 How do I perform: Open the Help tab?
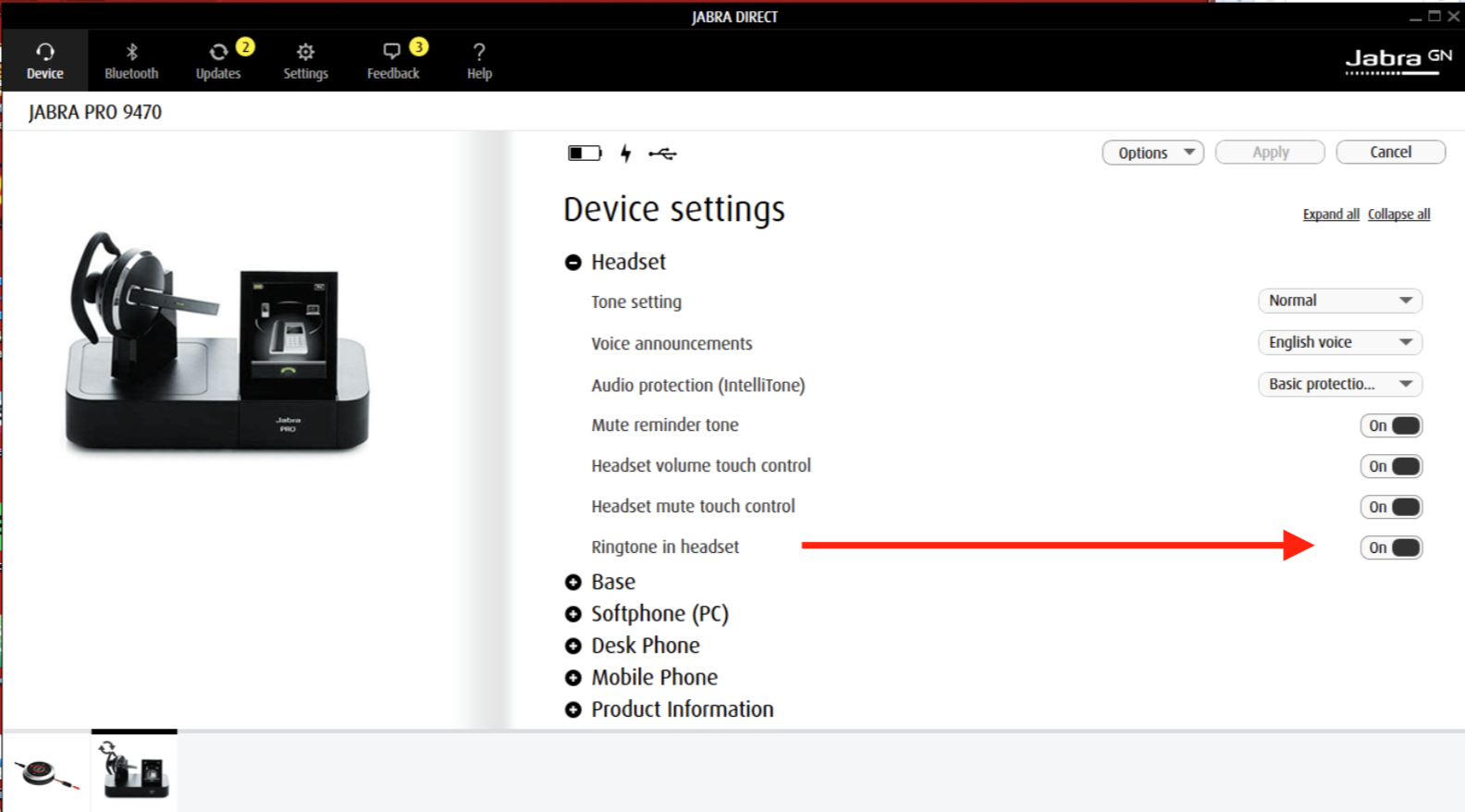click(479, 60)
